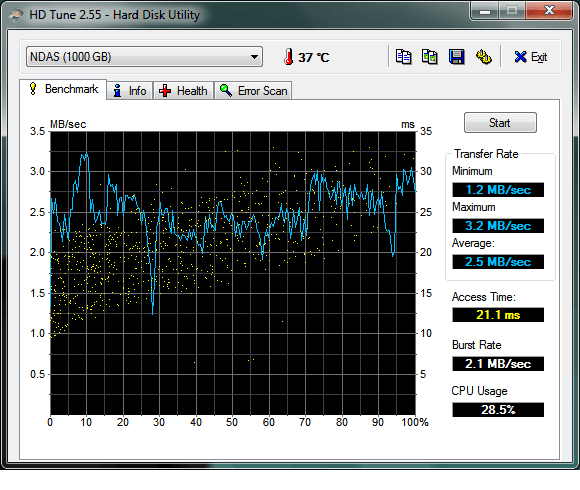Viewport: 580px width, 490px height.
Task: Click the blue Info tab icon
Action: [117, 91]
